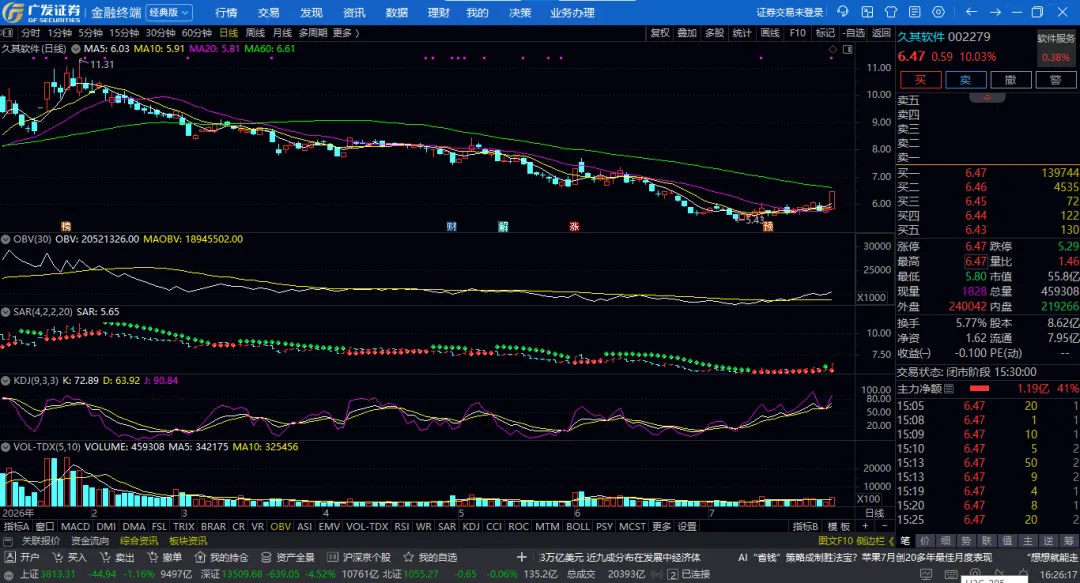Image resolution: width=1080 pixels, height=583 pixels.
Task: Open 我的自选 star favorites icon
Action: coord(408,557)
